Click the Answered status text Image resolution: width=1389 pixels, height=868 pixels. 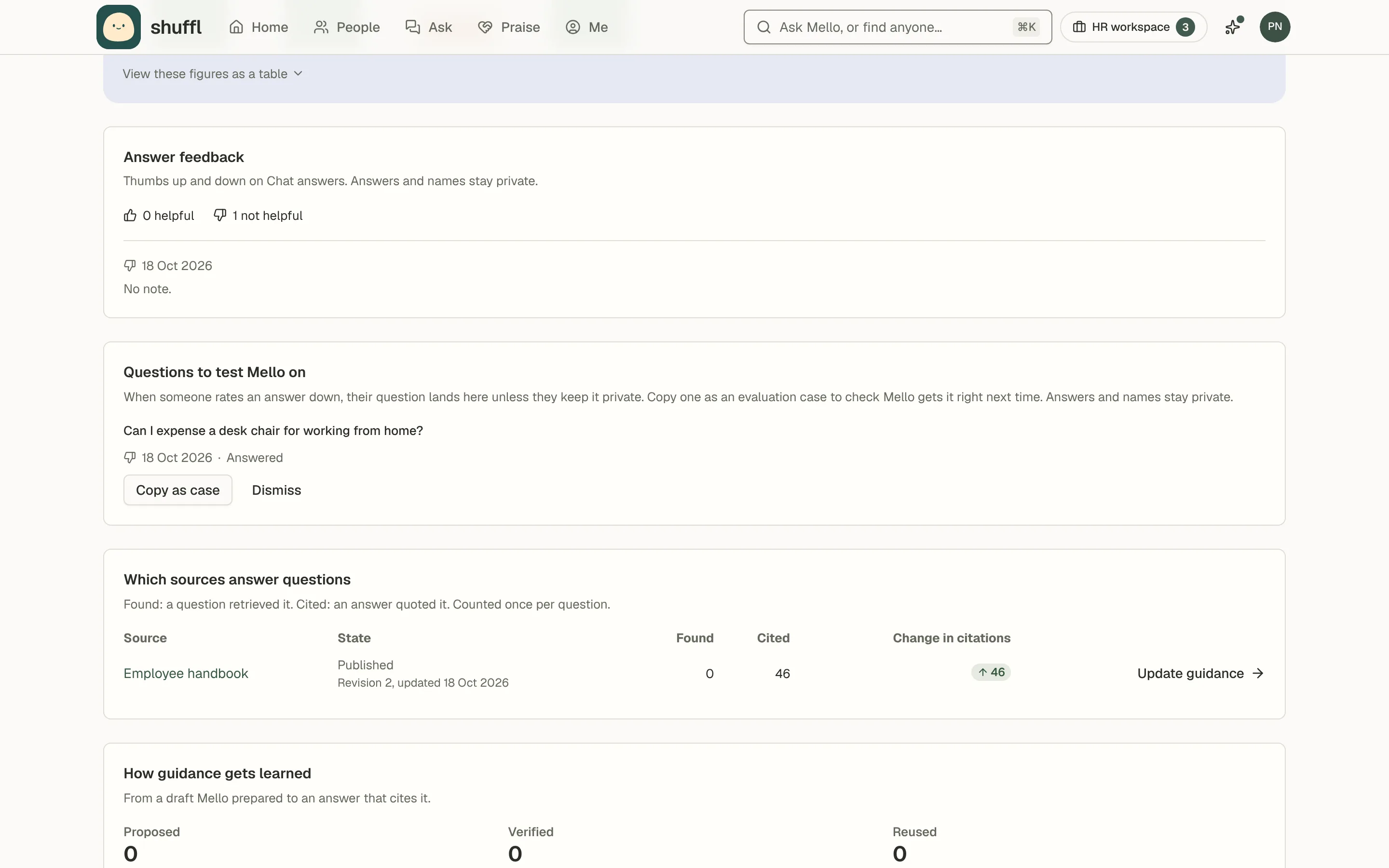click(x=255, y=458)
